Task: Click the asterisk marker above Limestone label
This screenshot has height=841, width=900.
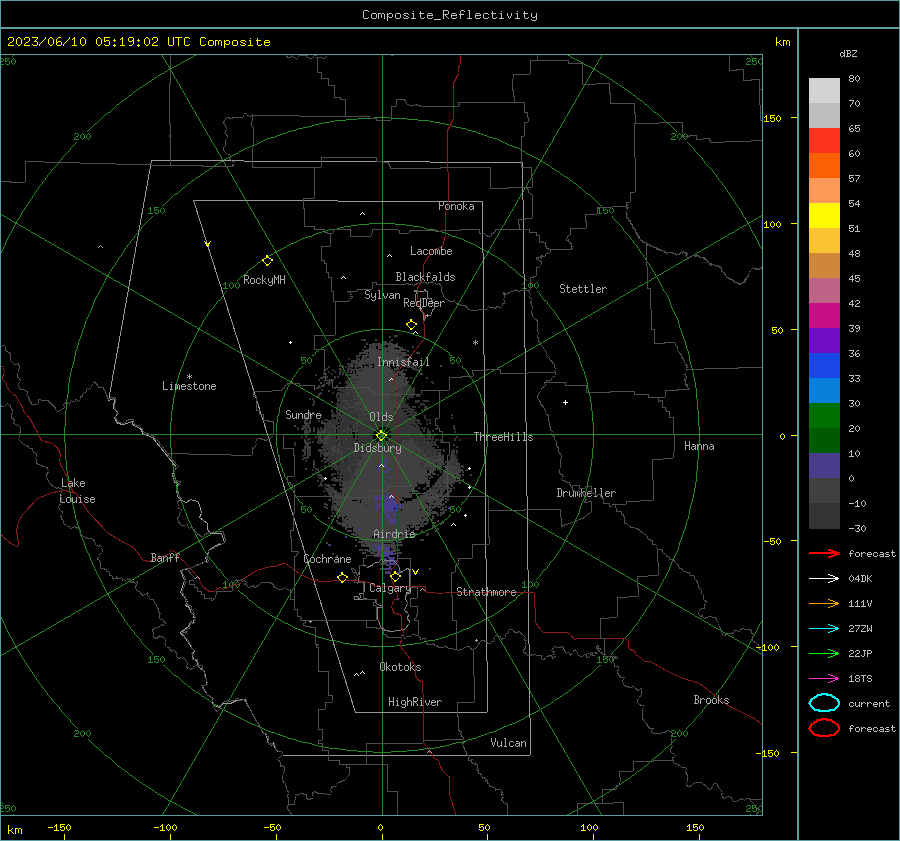Action: [x=189, y=377]
